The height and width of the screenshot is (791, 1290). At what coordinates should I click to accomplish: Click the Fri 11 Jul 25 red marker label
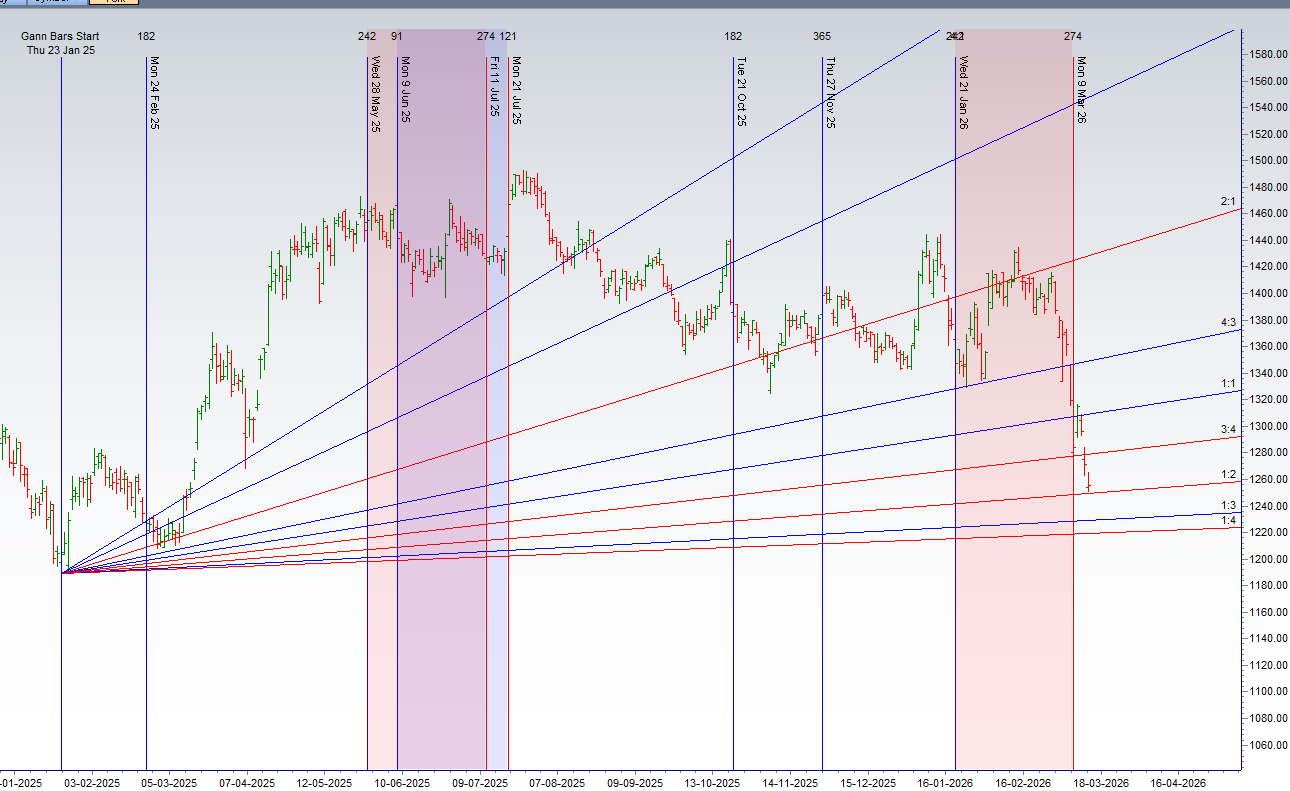click(494, 88)
